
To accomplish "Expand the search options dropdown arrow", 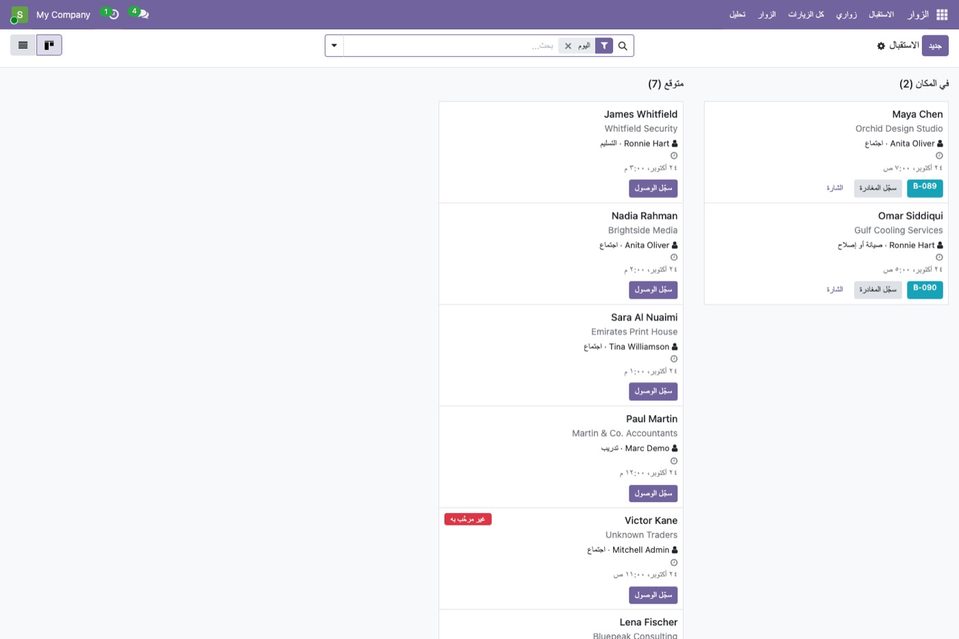I will [334, 46].
